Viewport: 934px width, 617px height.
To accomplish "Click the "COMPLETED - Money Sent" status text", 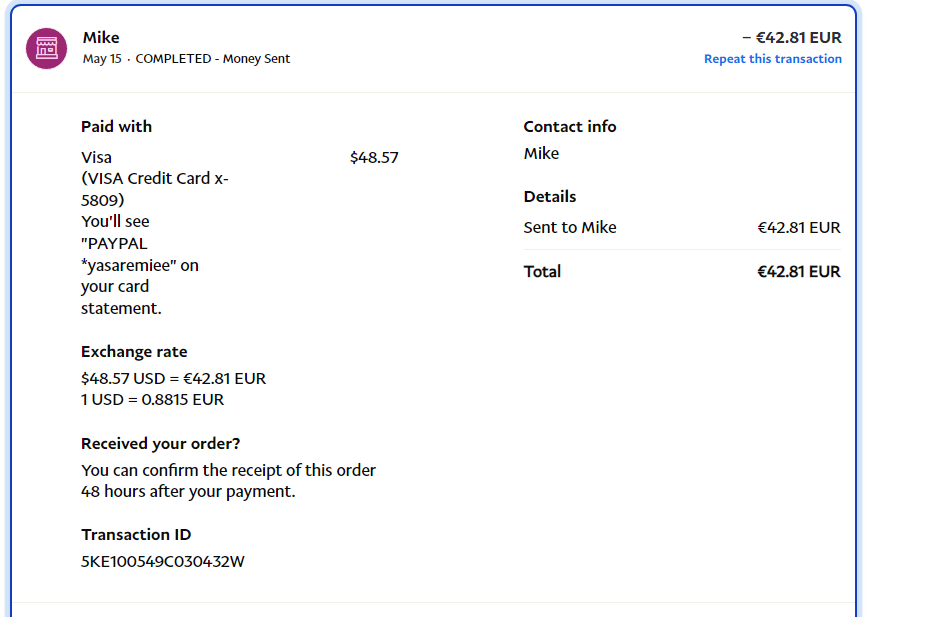I will pyautogui.click(x=212, y=59).
